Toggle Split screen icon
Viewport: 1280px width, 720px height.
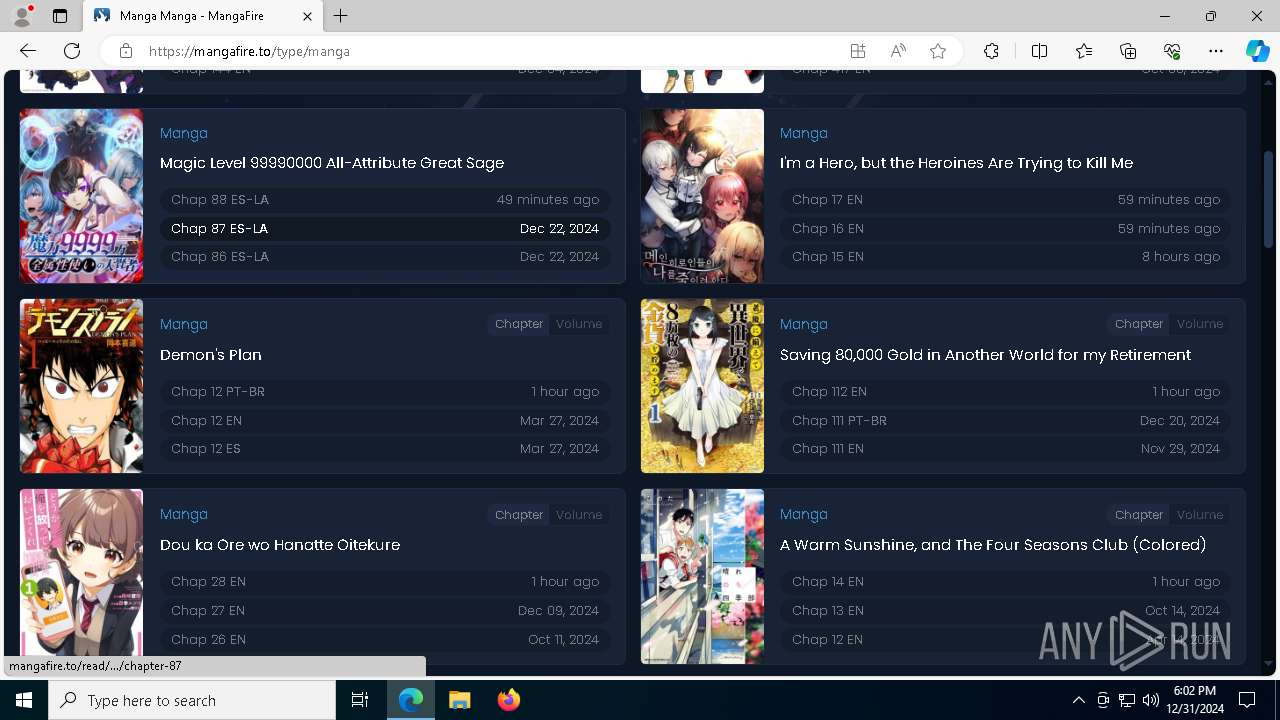tap(1039, 51)
